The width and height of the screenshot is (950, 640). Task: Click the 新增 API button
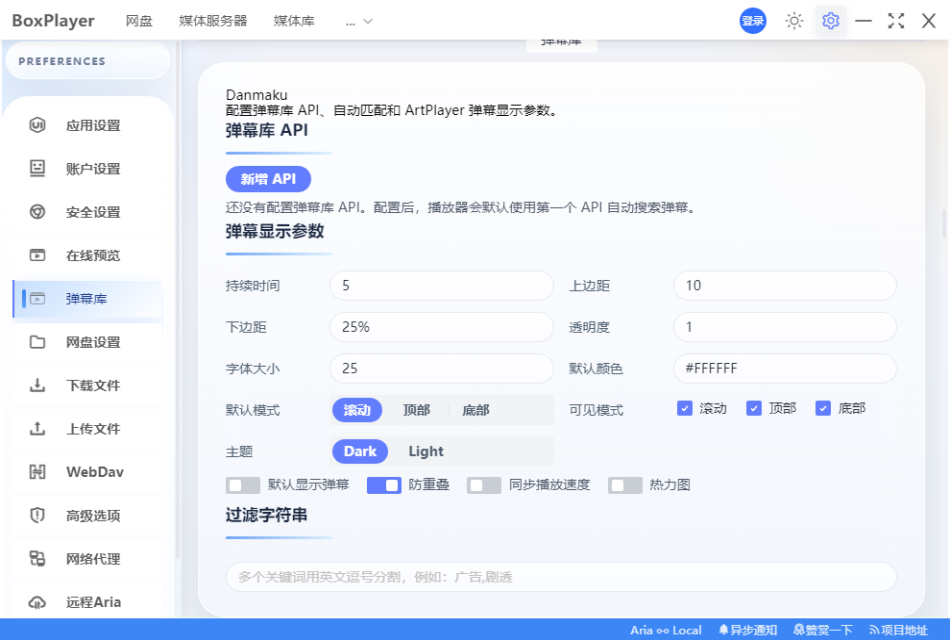268,179
